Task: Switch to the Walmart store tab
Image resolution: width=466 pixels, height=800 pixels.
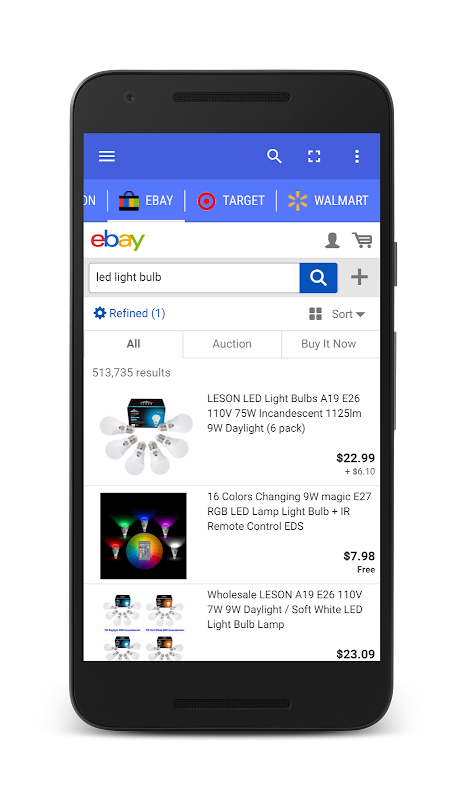Action: tap(328, 201)
